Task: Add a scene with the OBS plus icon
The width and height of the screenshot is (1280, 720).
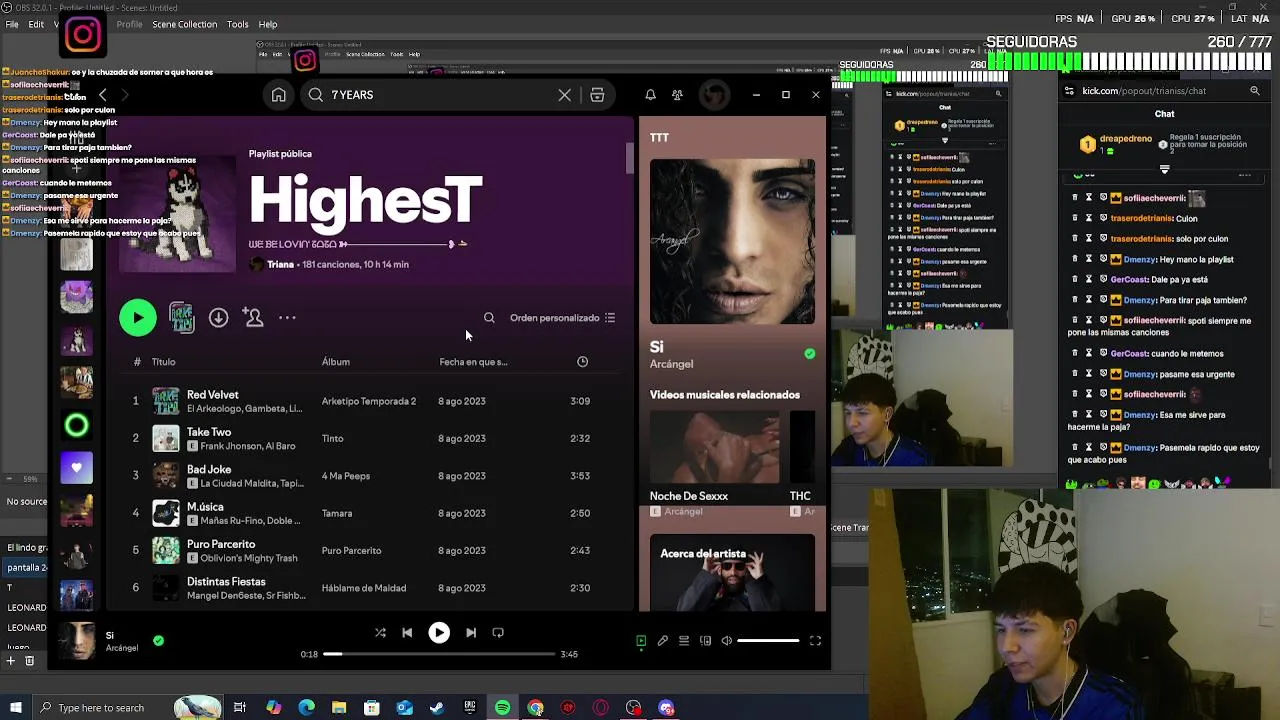Action: click(10, 661)
